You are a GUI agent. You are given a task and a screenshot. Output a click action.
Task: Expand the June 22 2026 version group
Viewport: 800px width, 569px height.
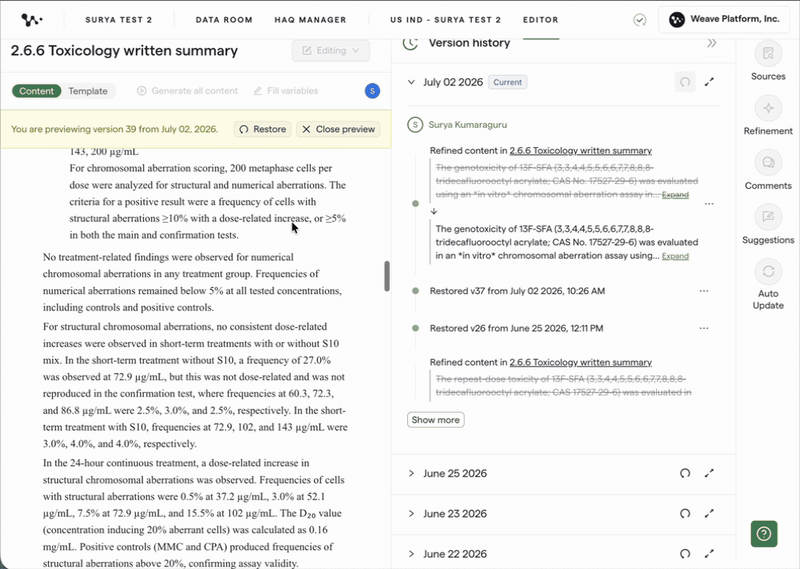point(411,554)
